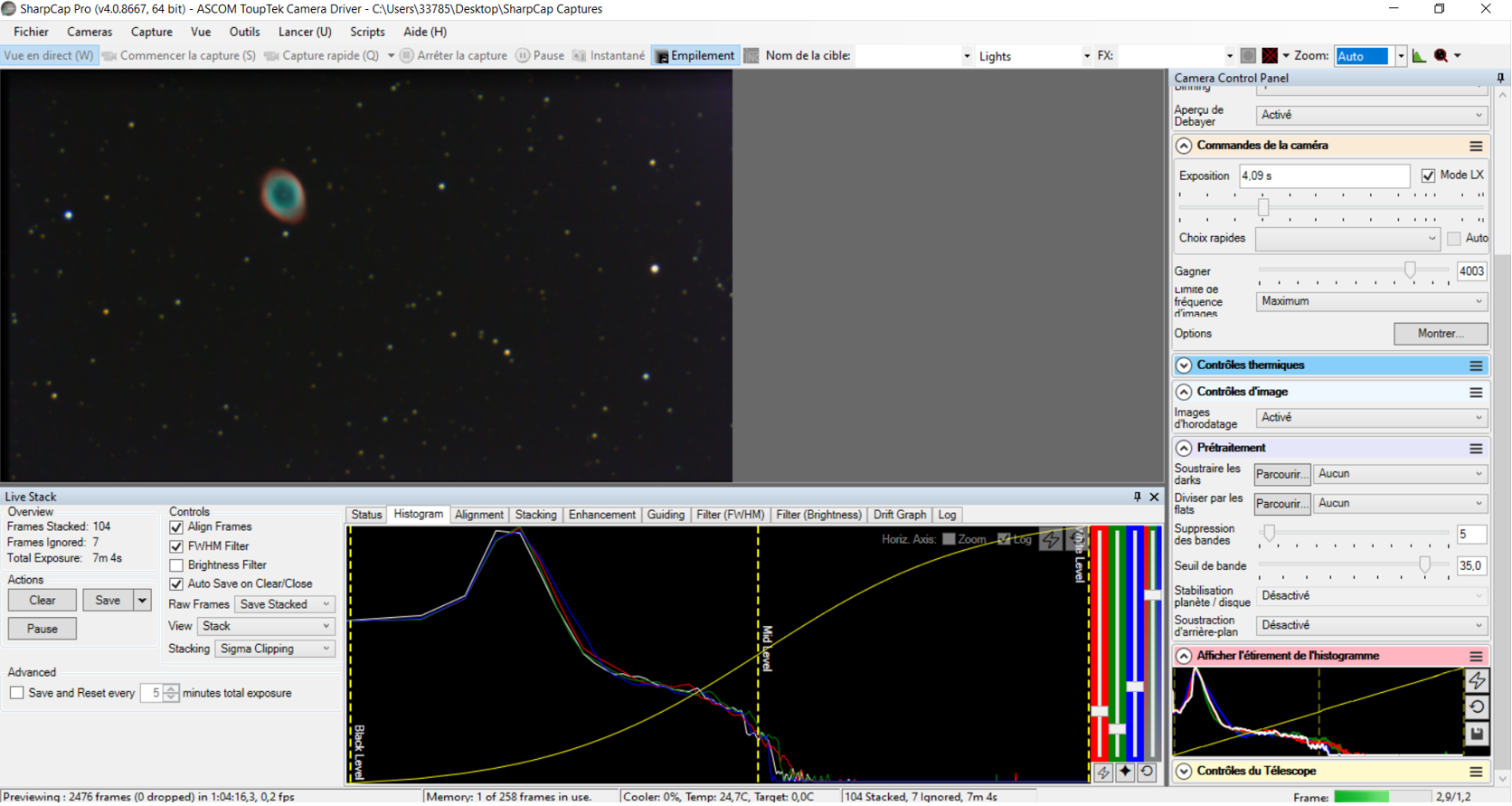
Task: Open the Soustraction d'arrière-plan dropdown
Action: click(1372, 625)
